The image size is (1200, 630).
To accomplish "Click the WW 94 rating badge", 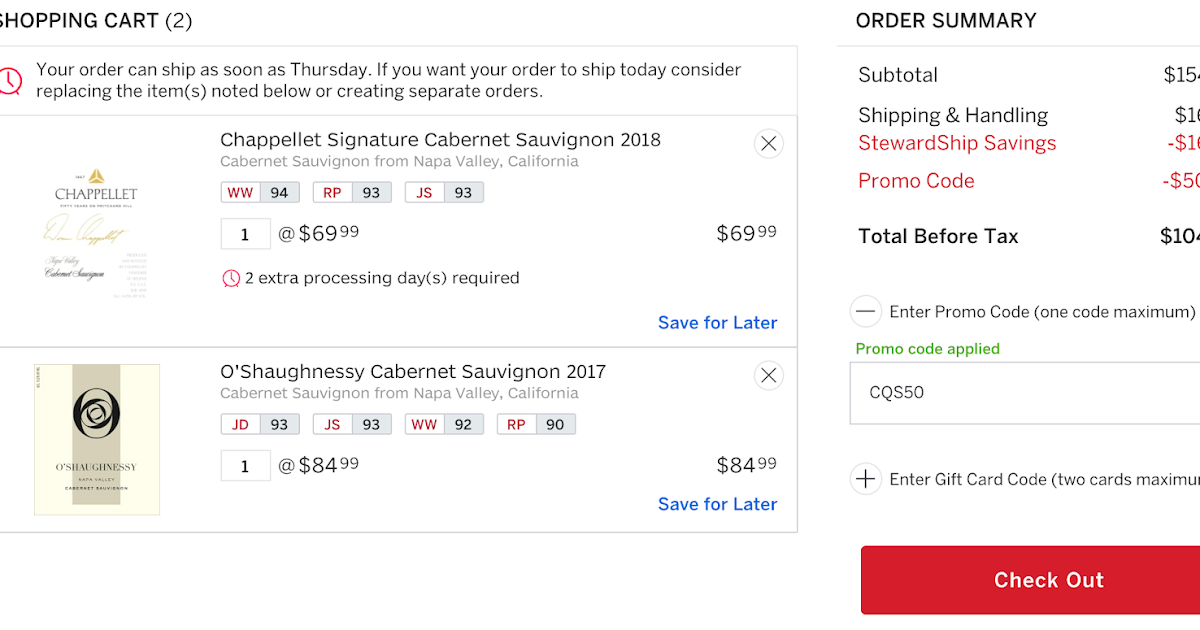I will [259, 192].
